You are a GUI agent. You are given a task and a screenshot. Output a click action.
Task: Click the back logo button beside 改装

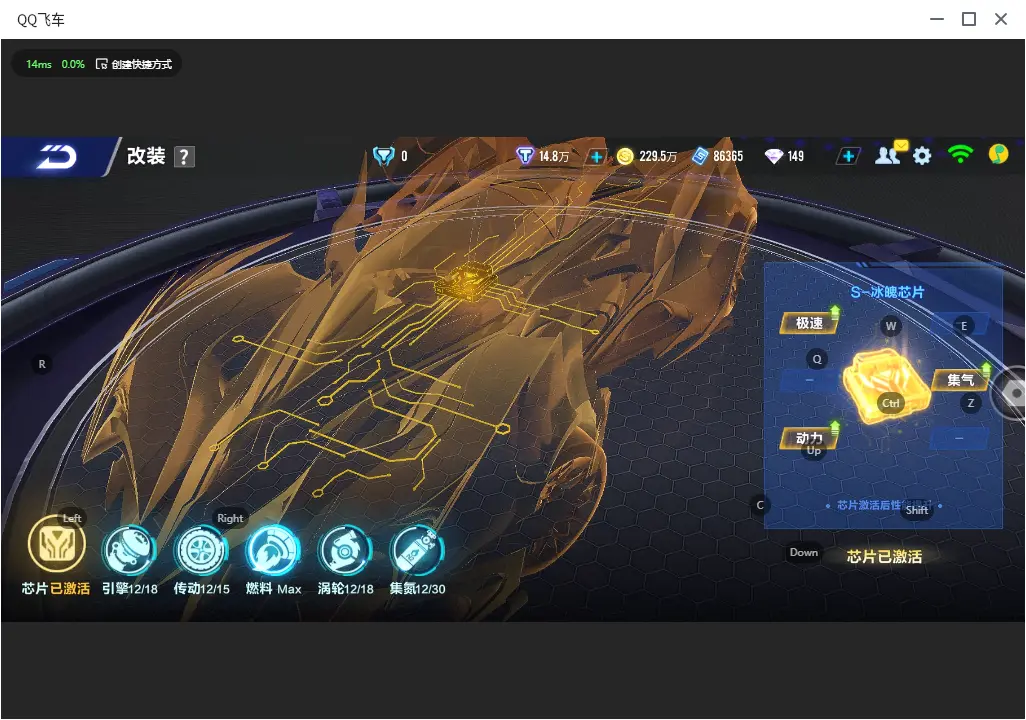(x=57, y=156)
